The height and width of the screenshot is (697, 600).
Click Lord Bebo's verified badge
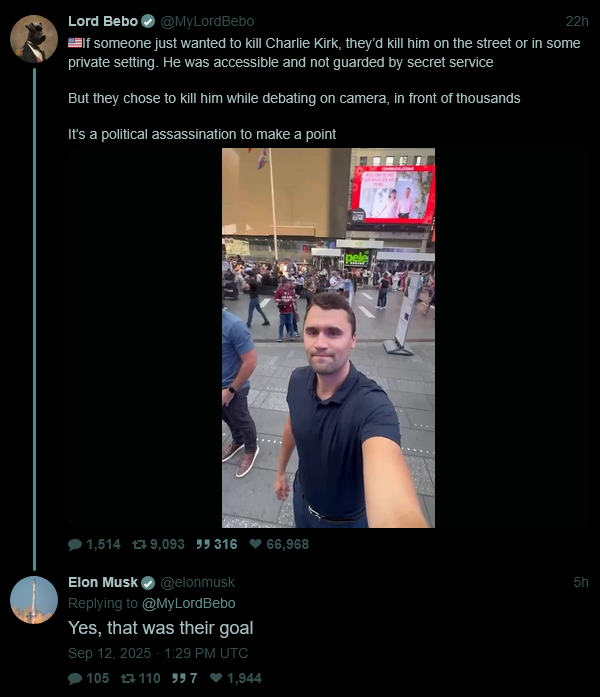click(148, 21)
